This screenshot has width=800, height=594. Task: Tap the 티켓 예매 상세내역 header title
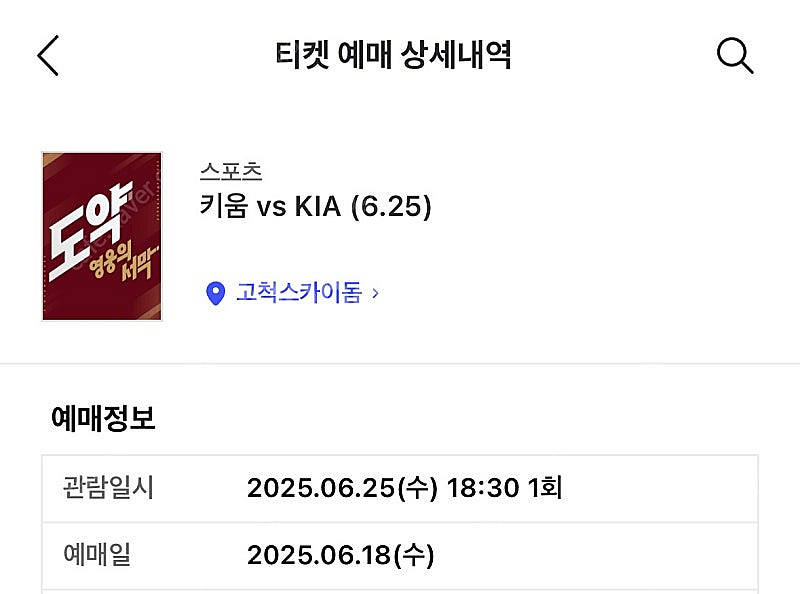(393, 55)
